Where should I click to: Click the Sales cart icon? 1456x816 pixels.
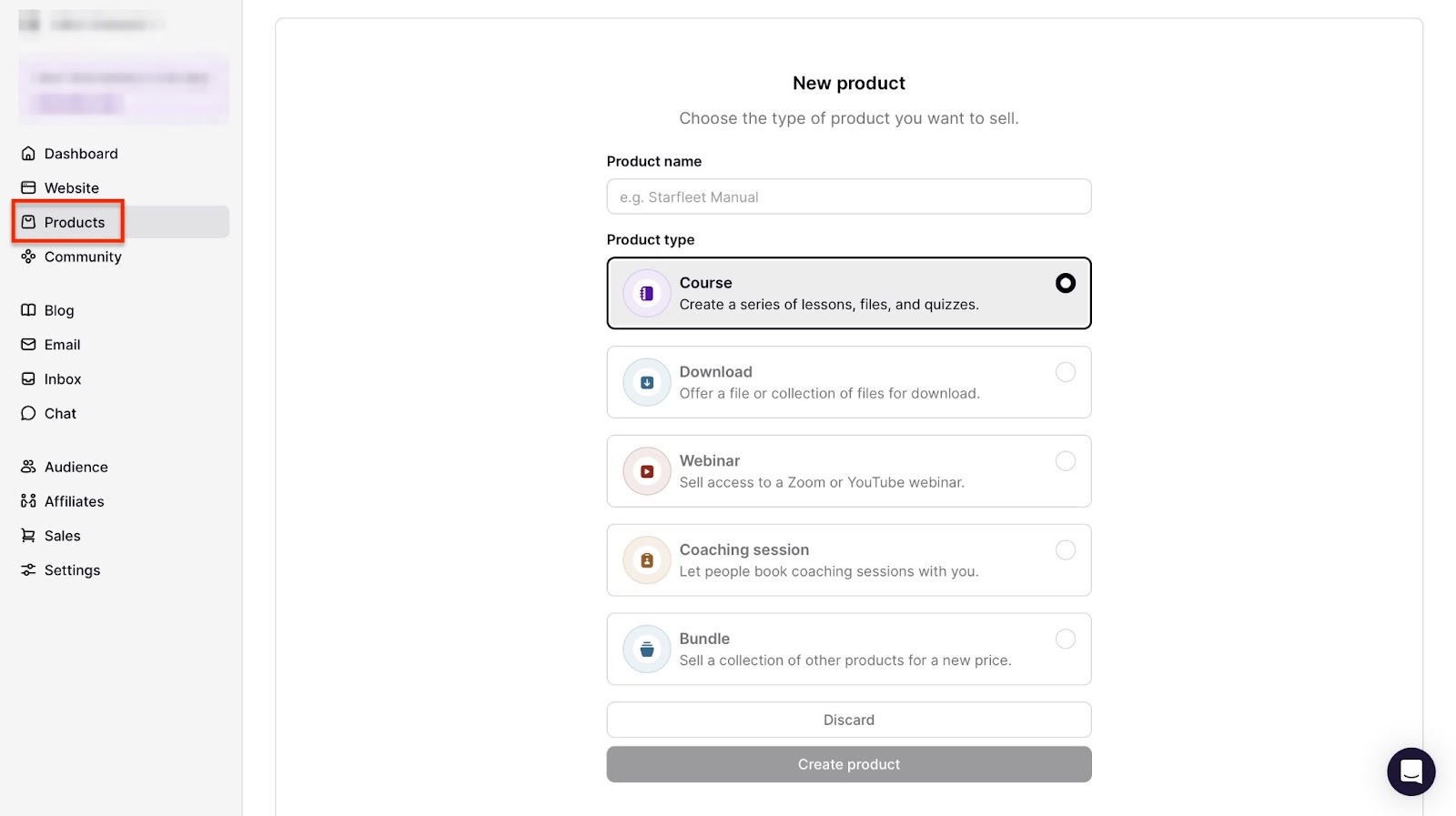[28, 536]
